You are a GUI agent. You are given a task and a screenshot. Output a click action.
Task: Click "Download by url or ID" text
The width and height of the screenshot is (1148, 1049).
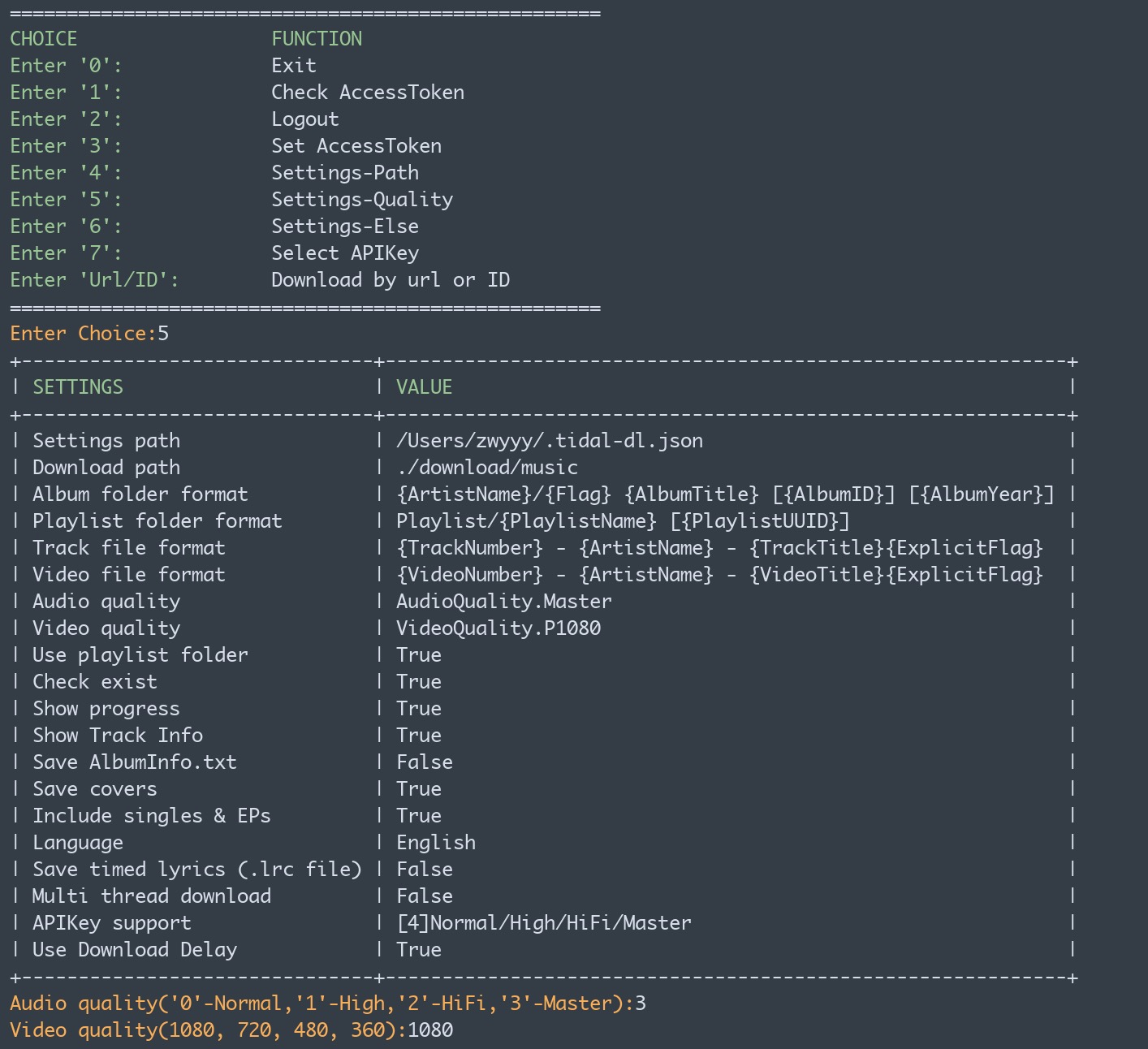tap(391, 280)
